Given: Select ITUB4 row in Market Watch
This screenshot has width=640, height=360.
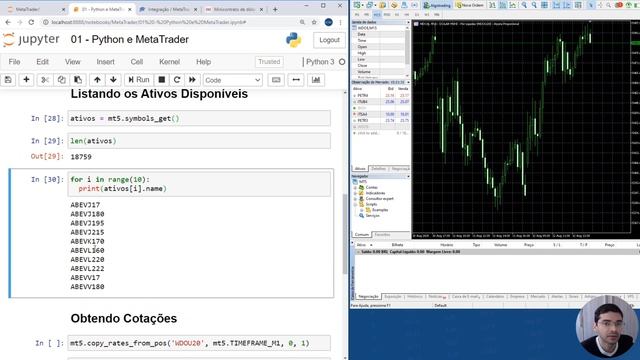Looking at the screenshot, I should [x=380, y=102].
